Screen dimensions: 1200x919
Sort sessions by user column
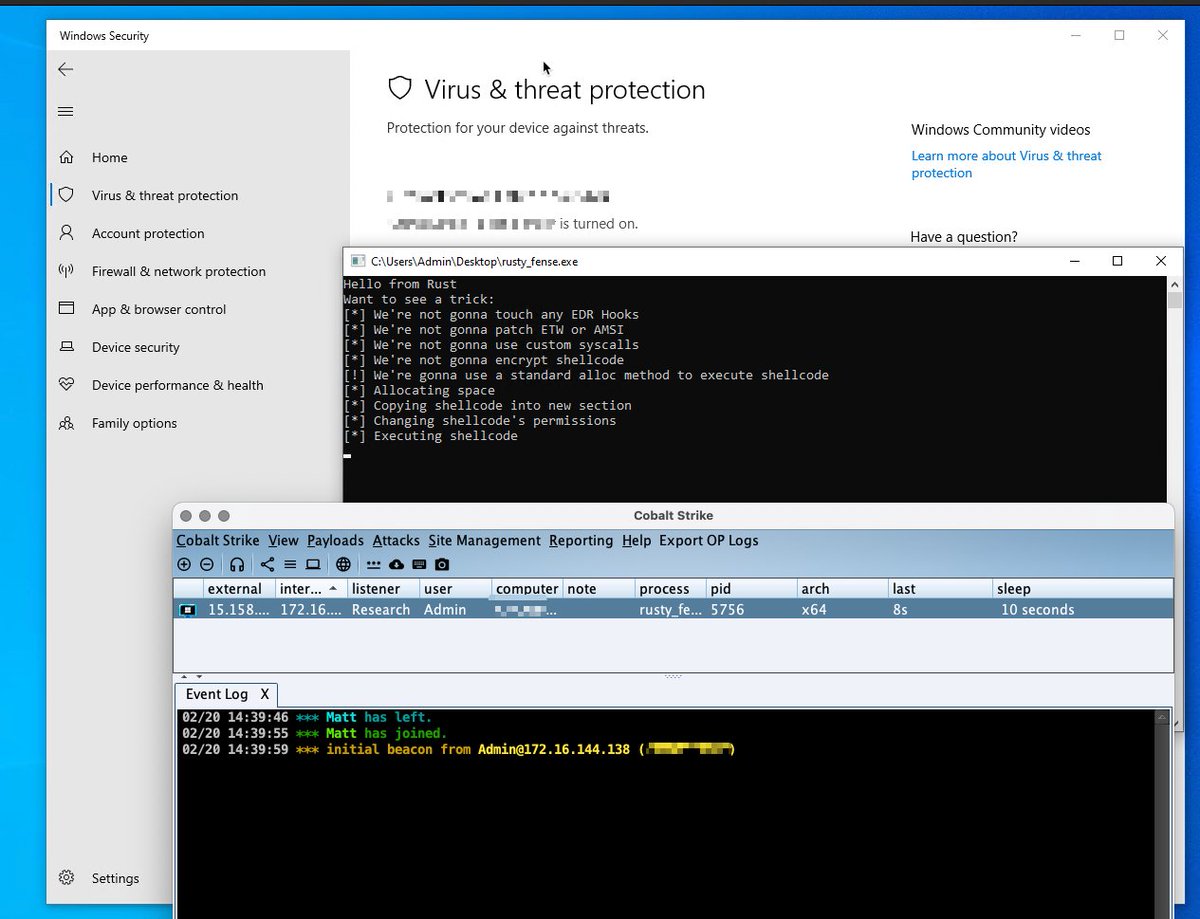[456, 589]
